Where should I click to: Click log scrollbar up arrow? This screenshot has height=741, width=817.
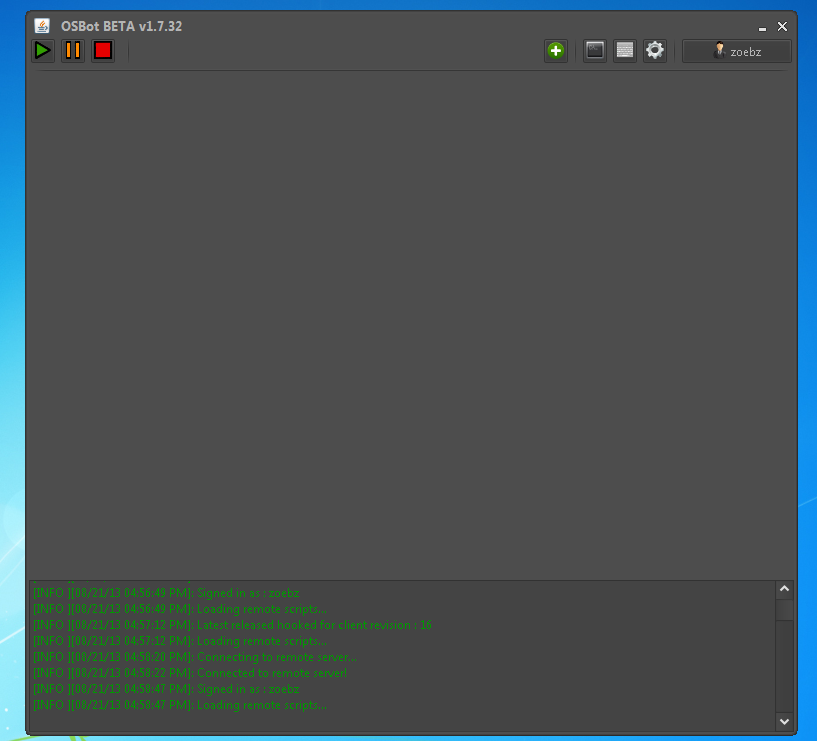784,589
